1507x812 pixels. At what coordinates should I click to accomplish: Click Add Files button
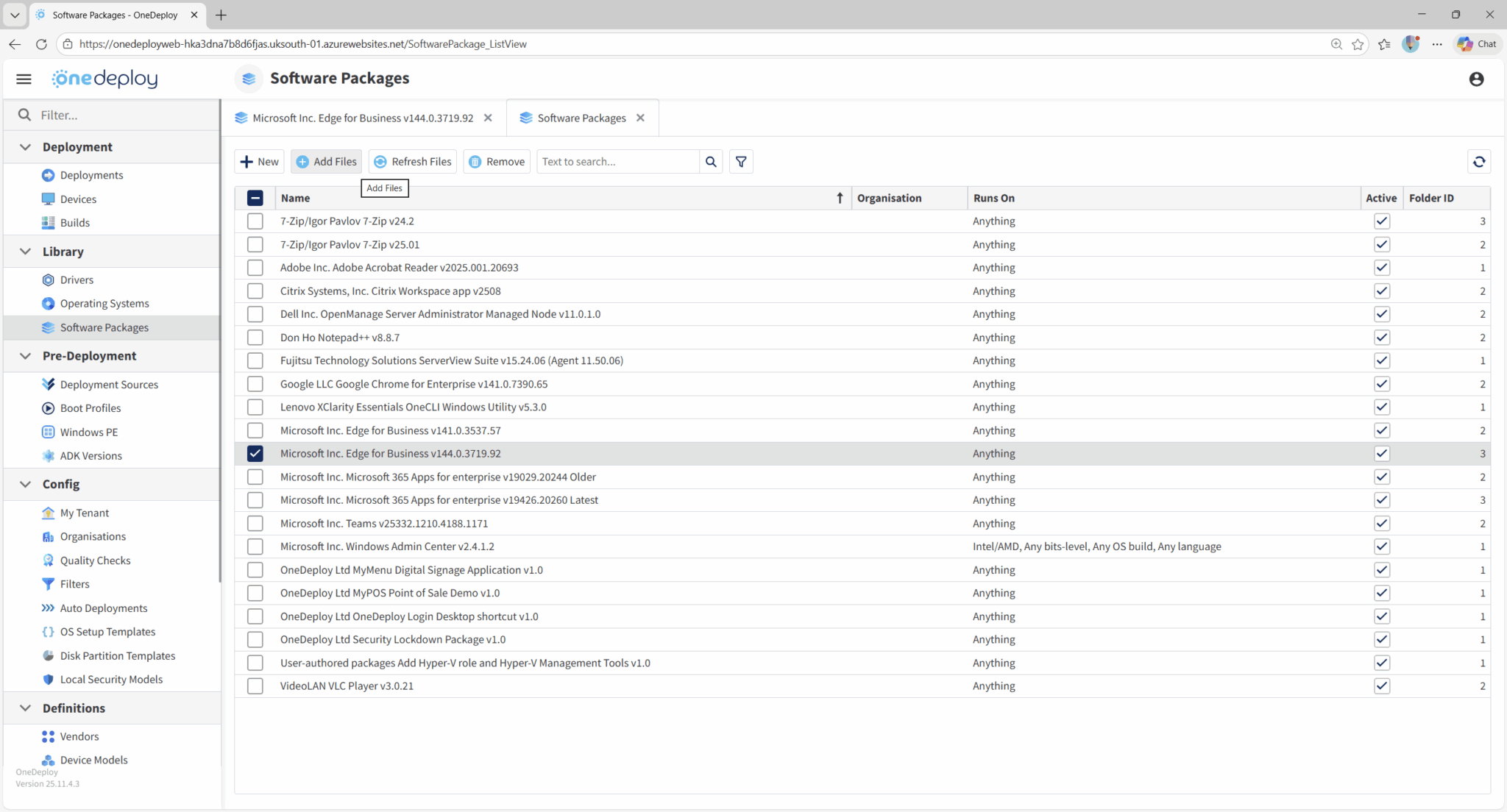click(326, 162)
